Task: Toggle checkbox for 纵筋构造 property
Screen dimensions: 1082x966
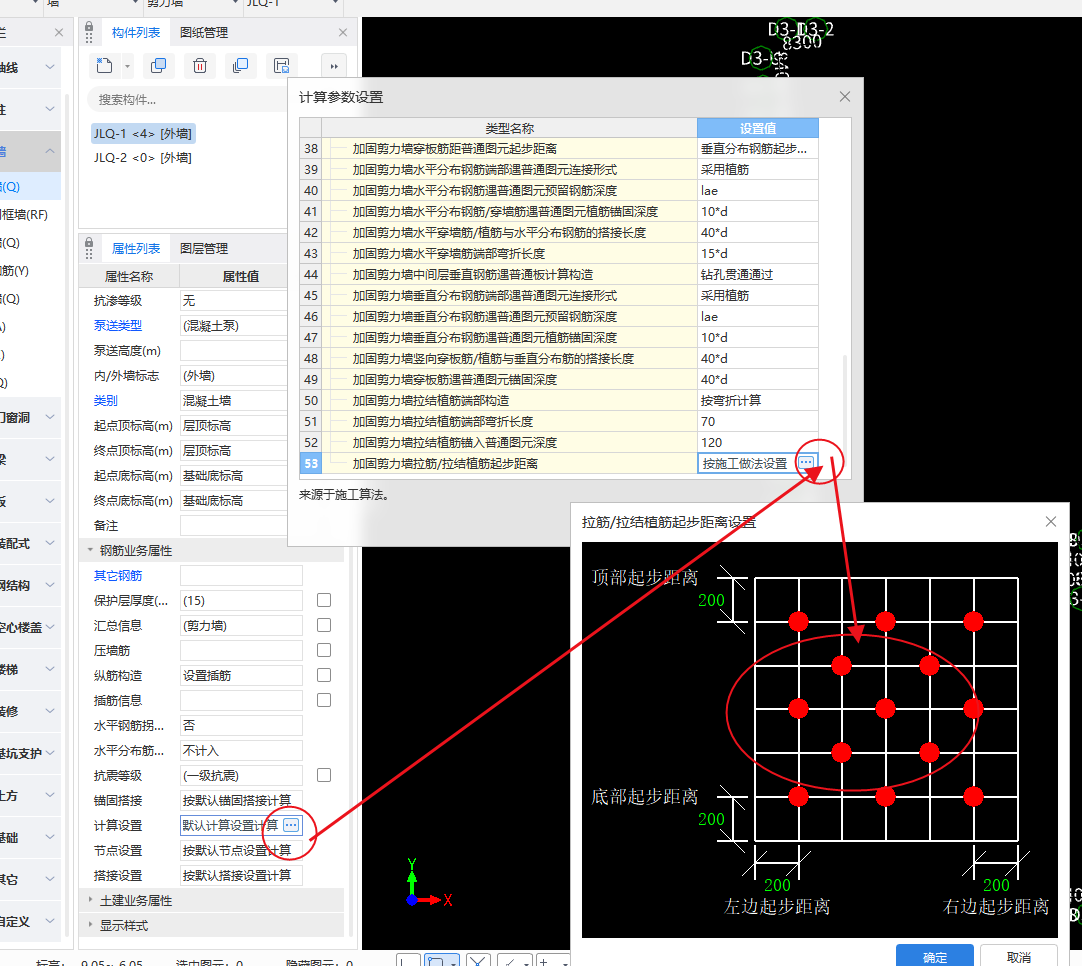Action: click(x=324, y=675)
